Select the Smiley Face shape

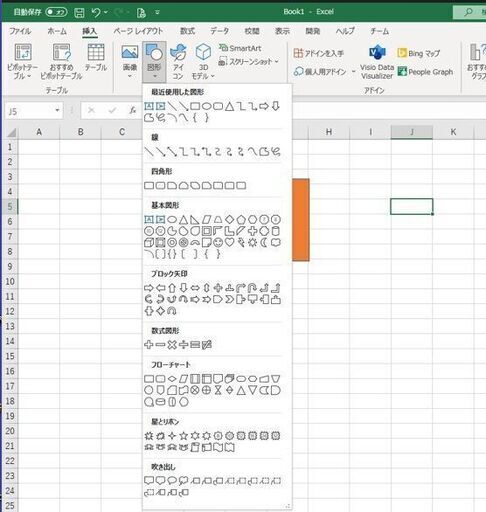[x=218, y=242]
